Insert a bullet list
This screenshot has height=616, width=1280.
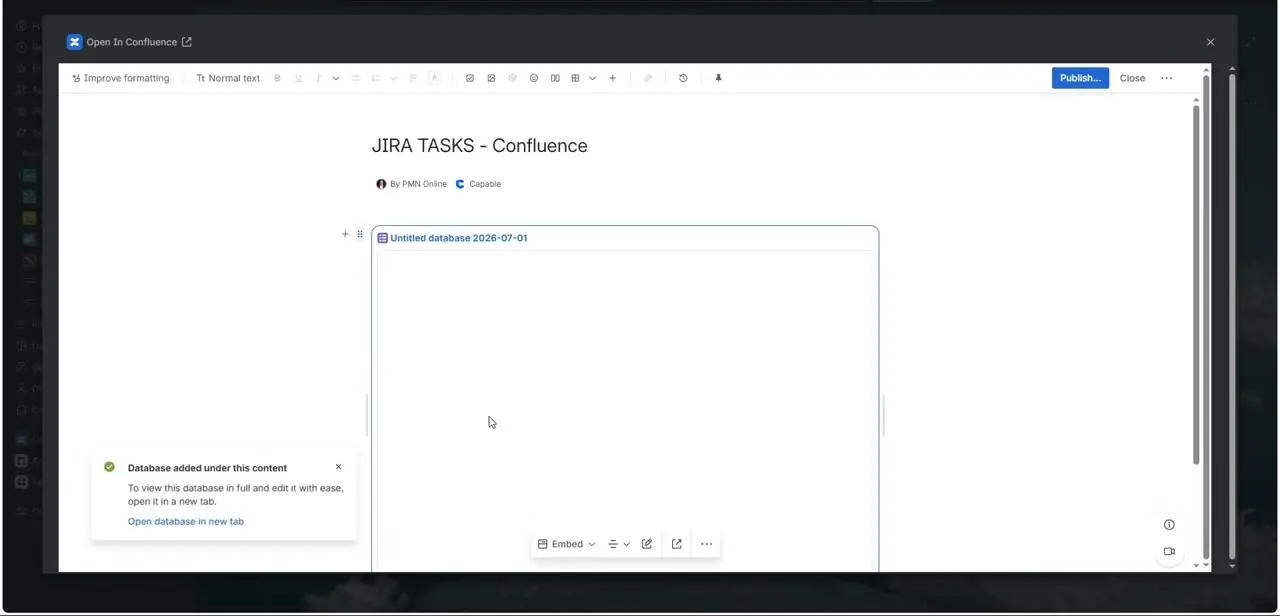click(355, 78)
